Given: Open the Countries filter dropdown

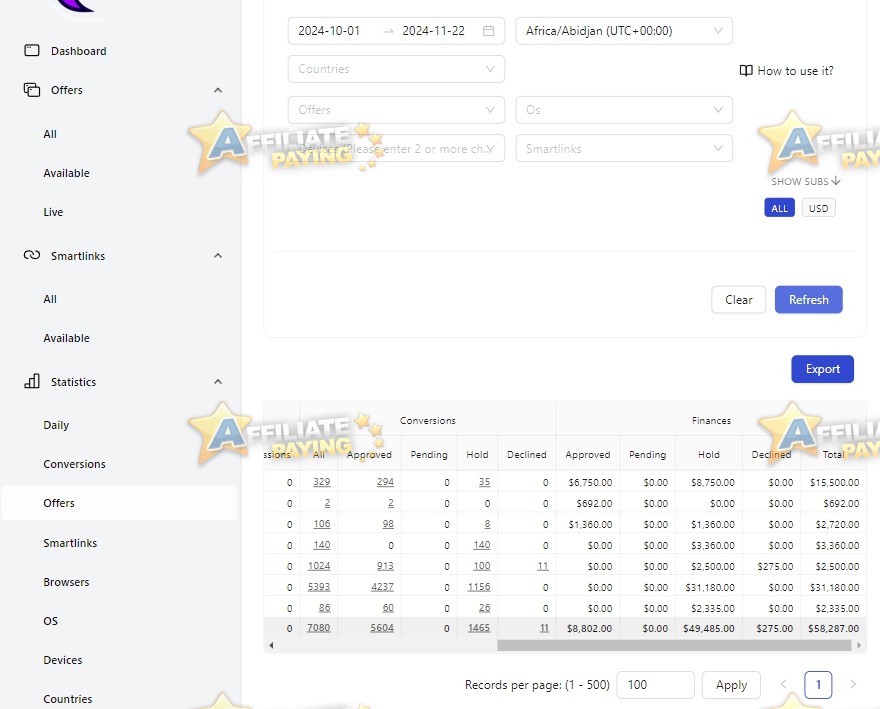Looking at the screenshot, I should [x=395, y=70].
